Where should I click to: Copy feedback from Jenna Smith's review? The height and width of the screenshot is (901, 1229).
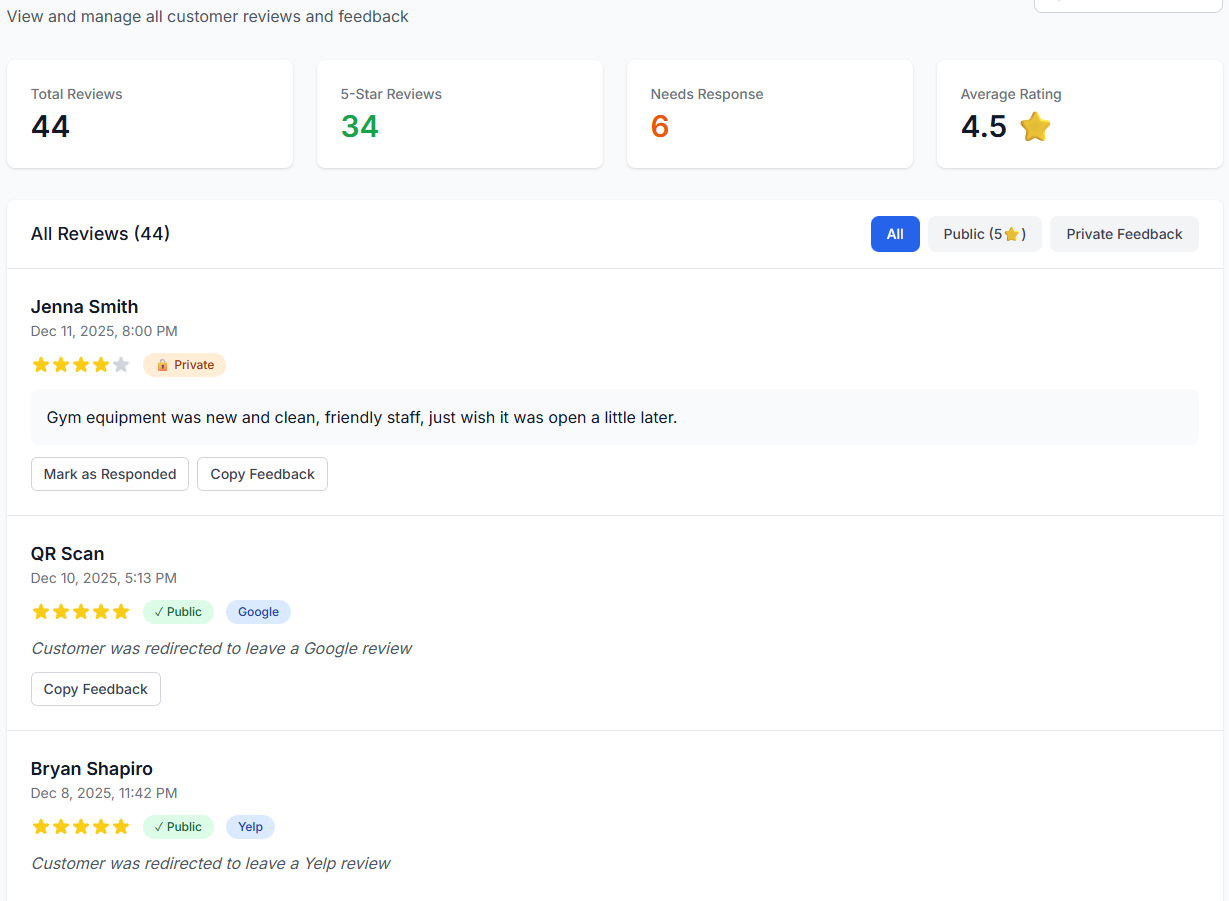tap(262, 474)
